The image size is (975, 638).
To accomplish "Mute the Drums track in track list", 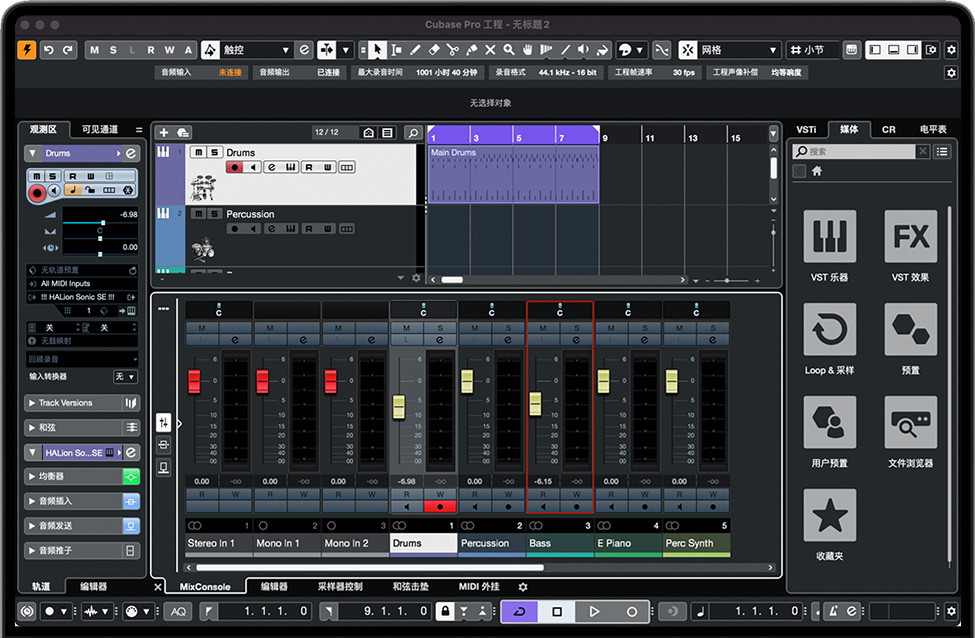I will (x=198, y=152).
